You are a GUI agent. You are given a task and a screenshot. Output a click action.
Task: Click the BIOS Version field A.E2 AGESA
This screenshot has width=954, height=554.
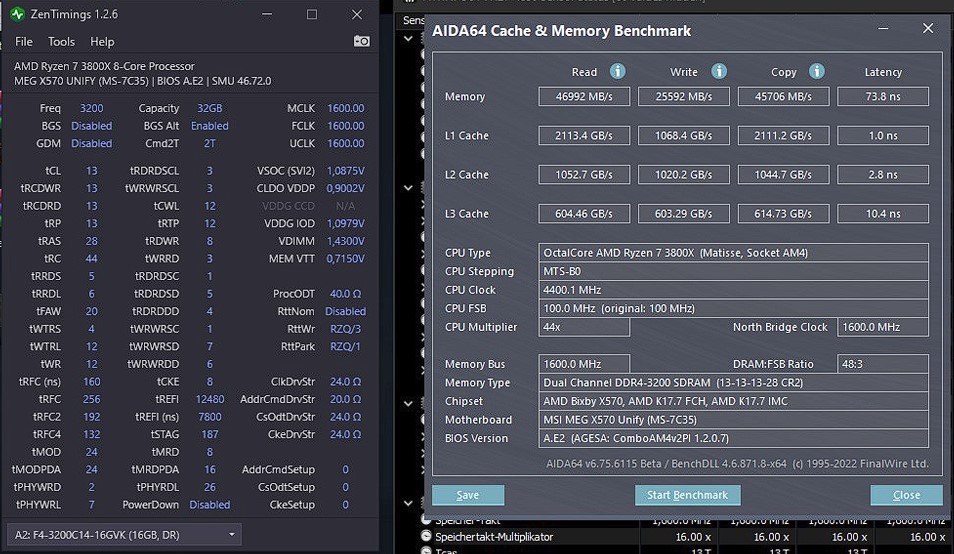coord(733,438)
